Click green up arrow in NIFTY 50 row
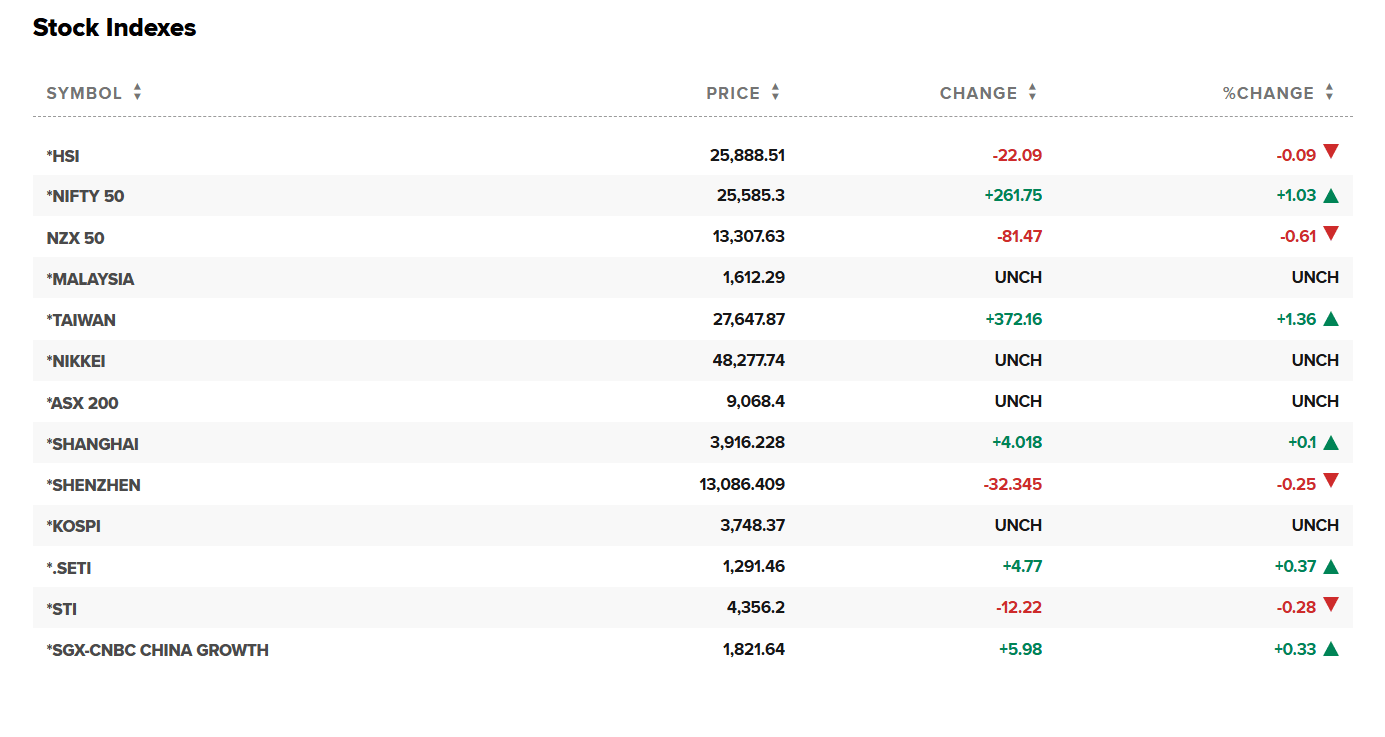This screenshot has width=1385, height=737. 1330,196
